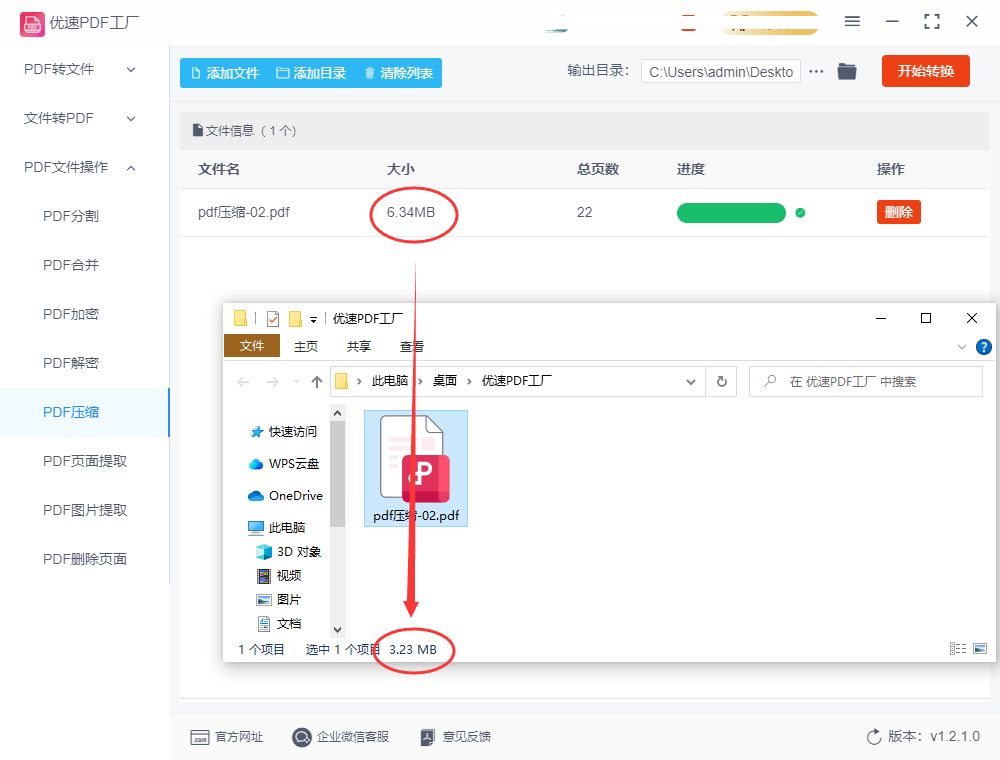Click the 6.34MB size cell
The height and width of the screenshot is (760, 1000).
click(411, 212)
